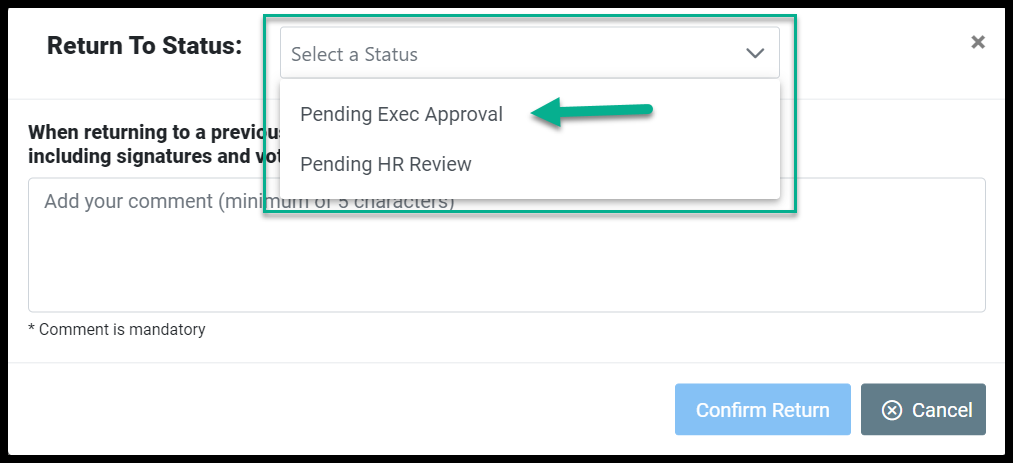This screenshot has height=463, width=1013.
Task: Focus the comment text area
Action: pos(506,245)
